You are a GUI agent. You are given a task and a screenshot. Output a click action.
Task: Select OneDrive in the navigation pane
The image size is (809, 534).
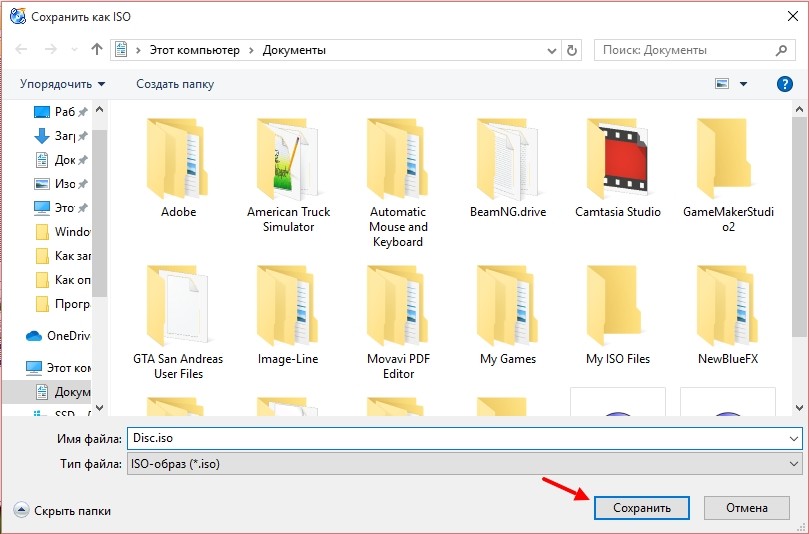(69, 336)
